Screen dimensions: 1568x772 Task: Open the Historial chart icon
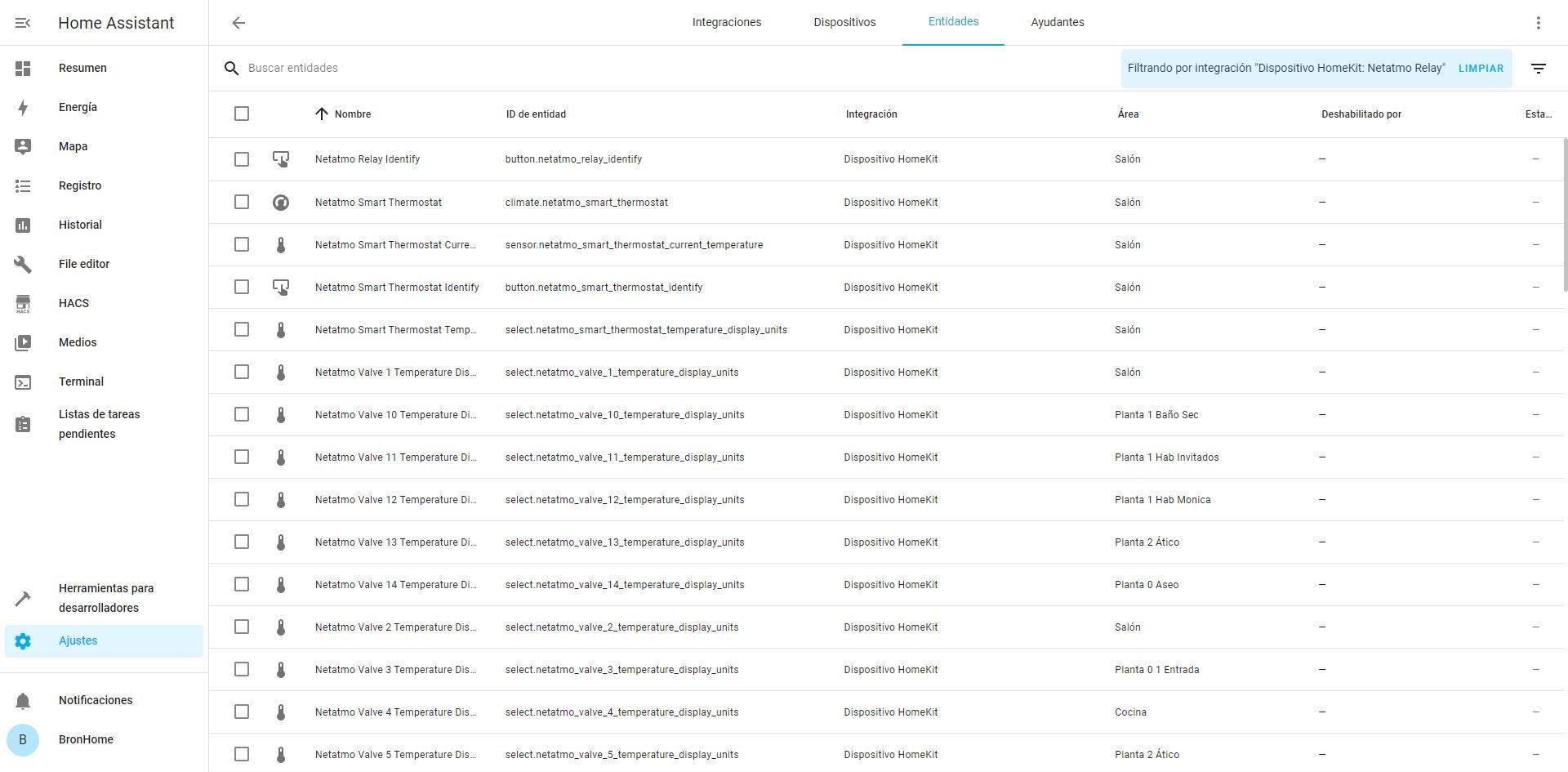pos(23,225)
